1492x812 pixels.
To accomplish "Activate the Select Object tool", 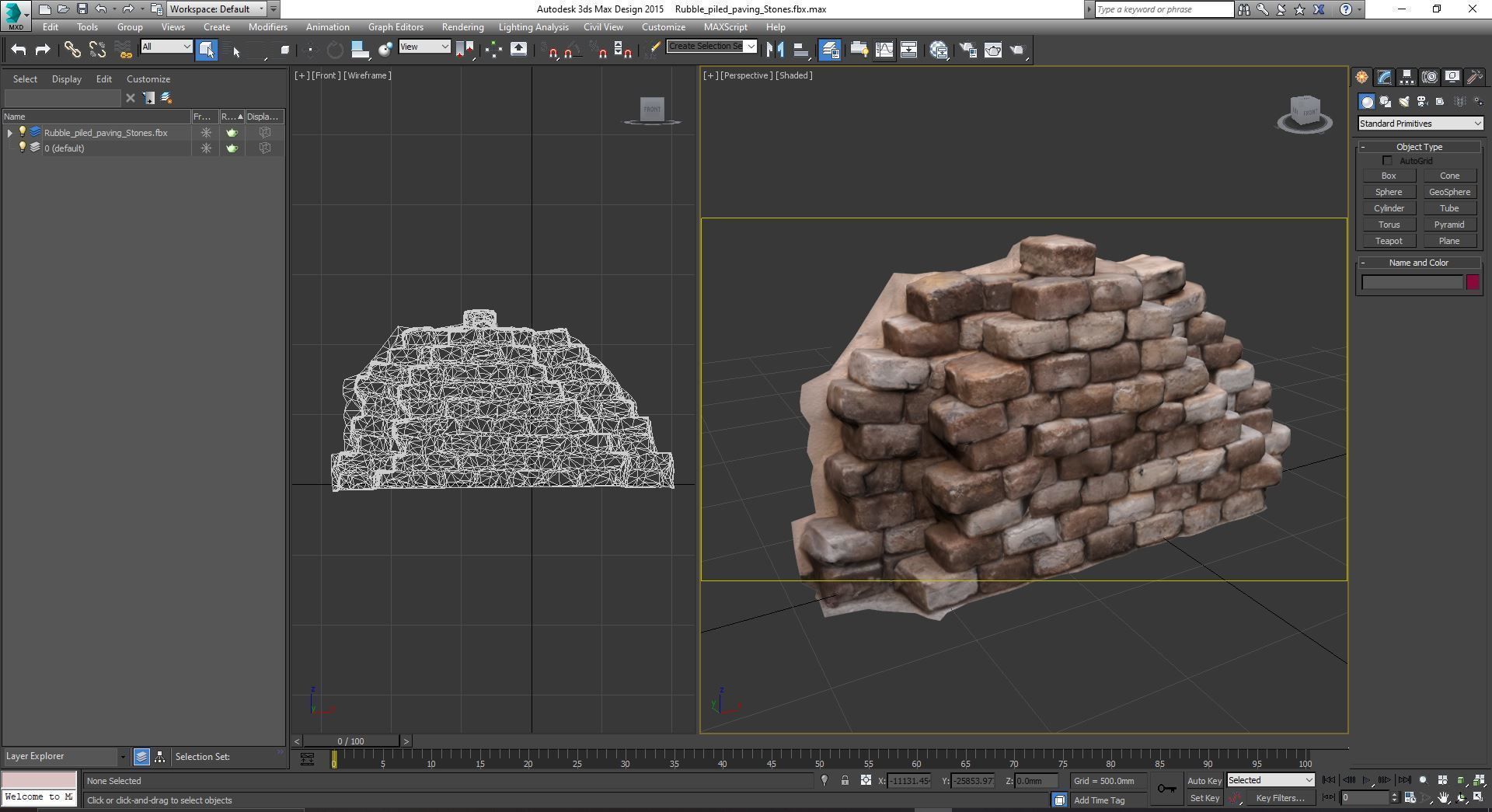I will pyautogui.click(x=207, y=50).
